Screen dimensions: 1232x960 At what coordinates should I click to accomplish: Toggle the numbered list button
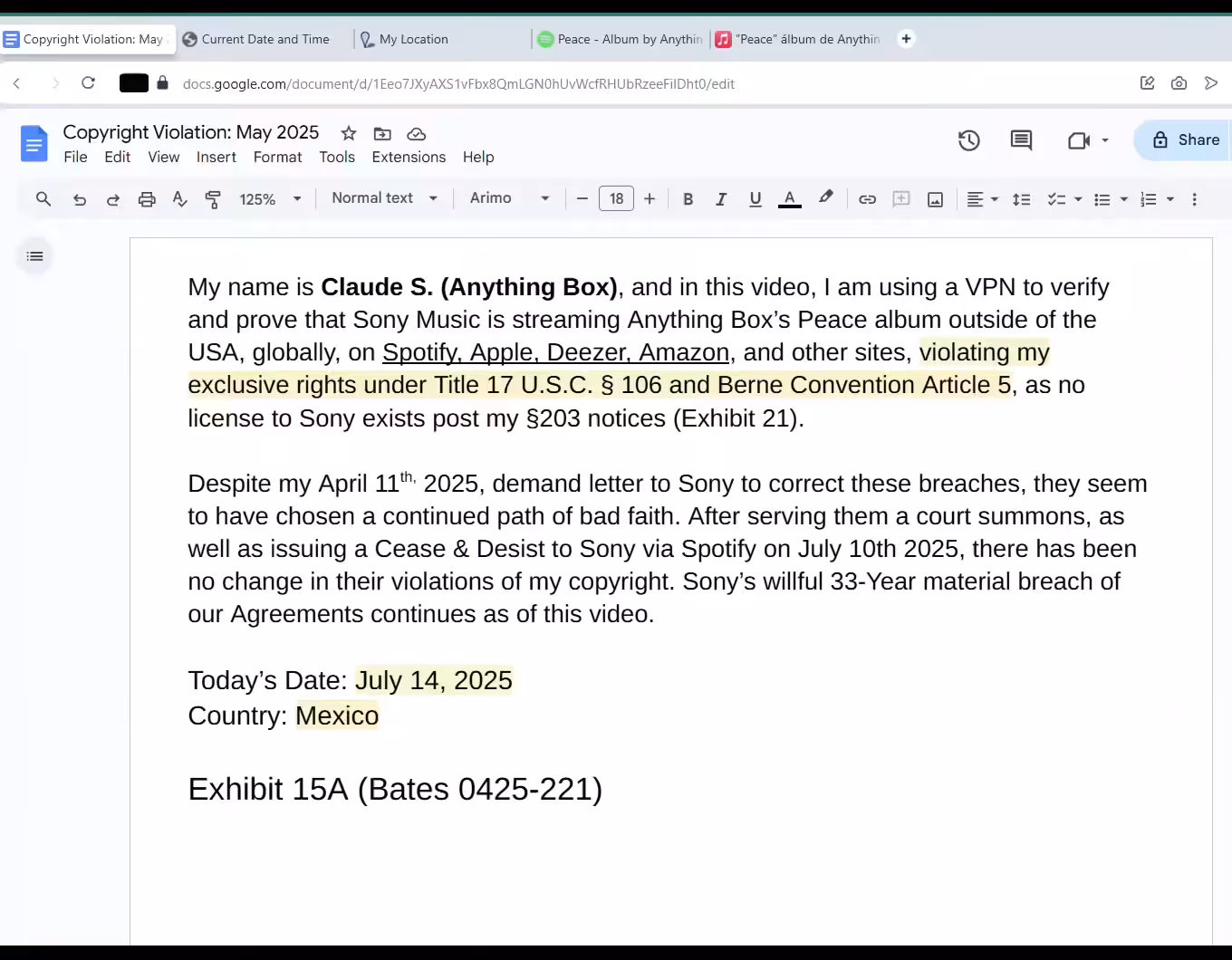1149,199
